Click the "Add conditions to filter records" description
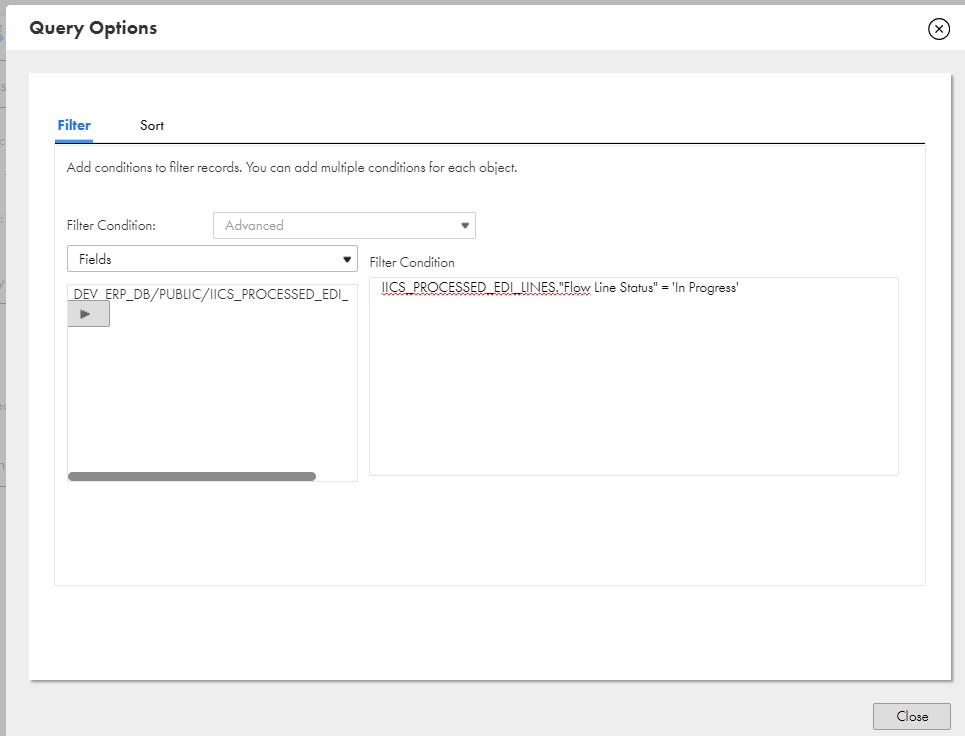 point(292,167)
